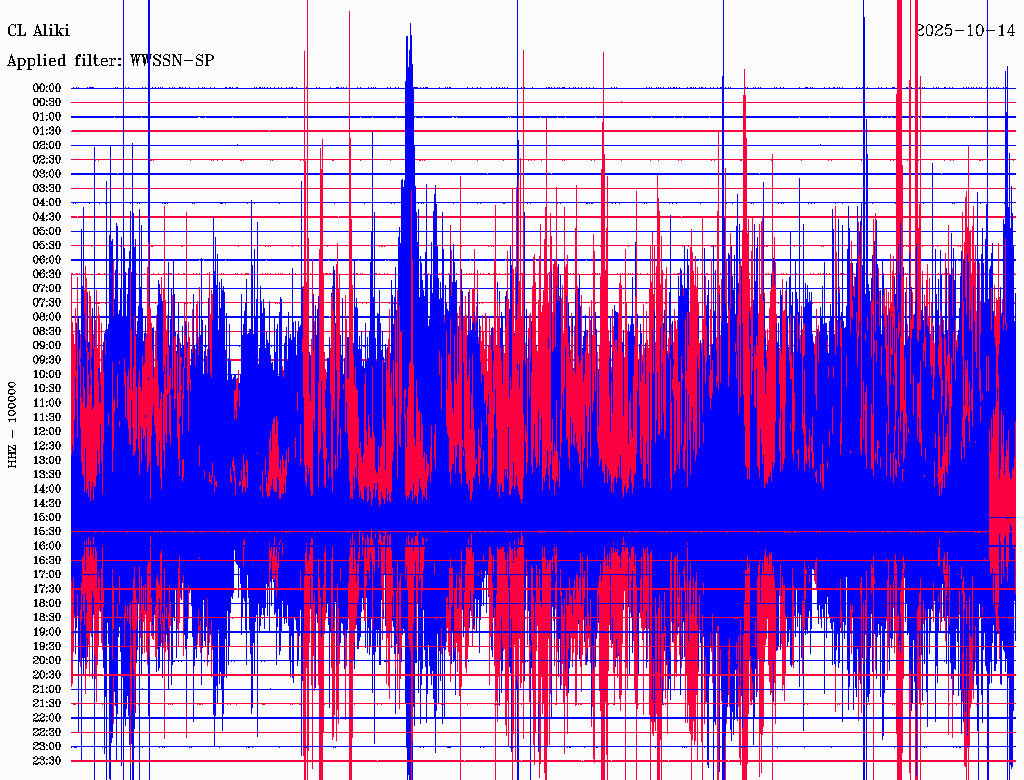Select the 10:00 time label
The width and height of the screenshot is (1024, 780).
click(47, 374)
